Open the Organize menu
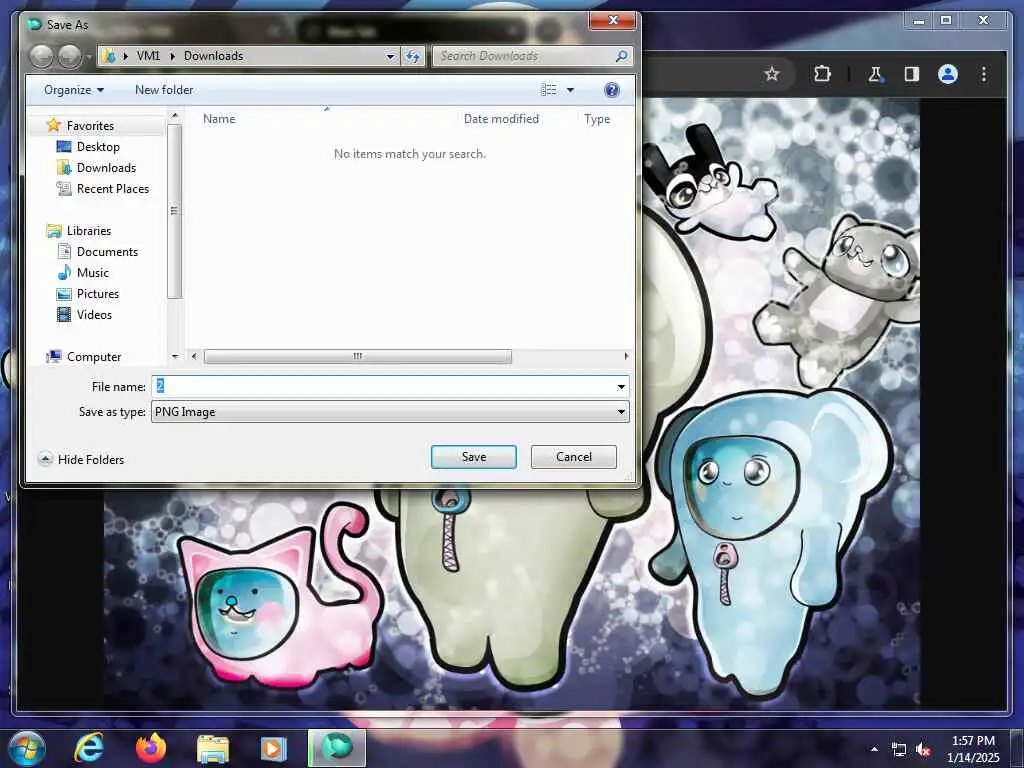The width and height of the screenshot is (1024, 768). (x=73, y=90)
